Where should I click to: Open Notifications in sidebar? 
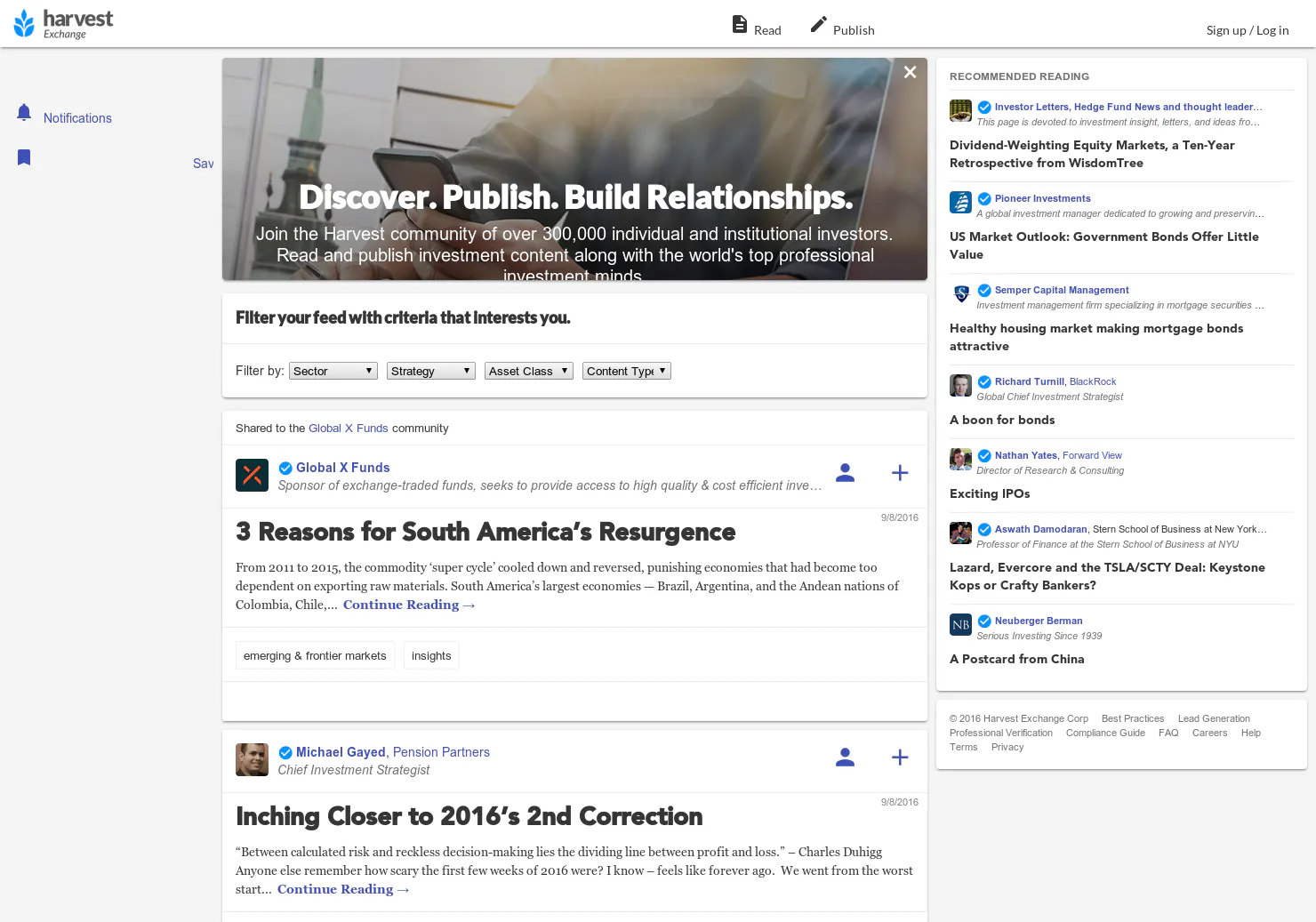[77, 118]
